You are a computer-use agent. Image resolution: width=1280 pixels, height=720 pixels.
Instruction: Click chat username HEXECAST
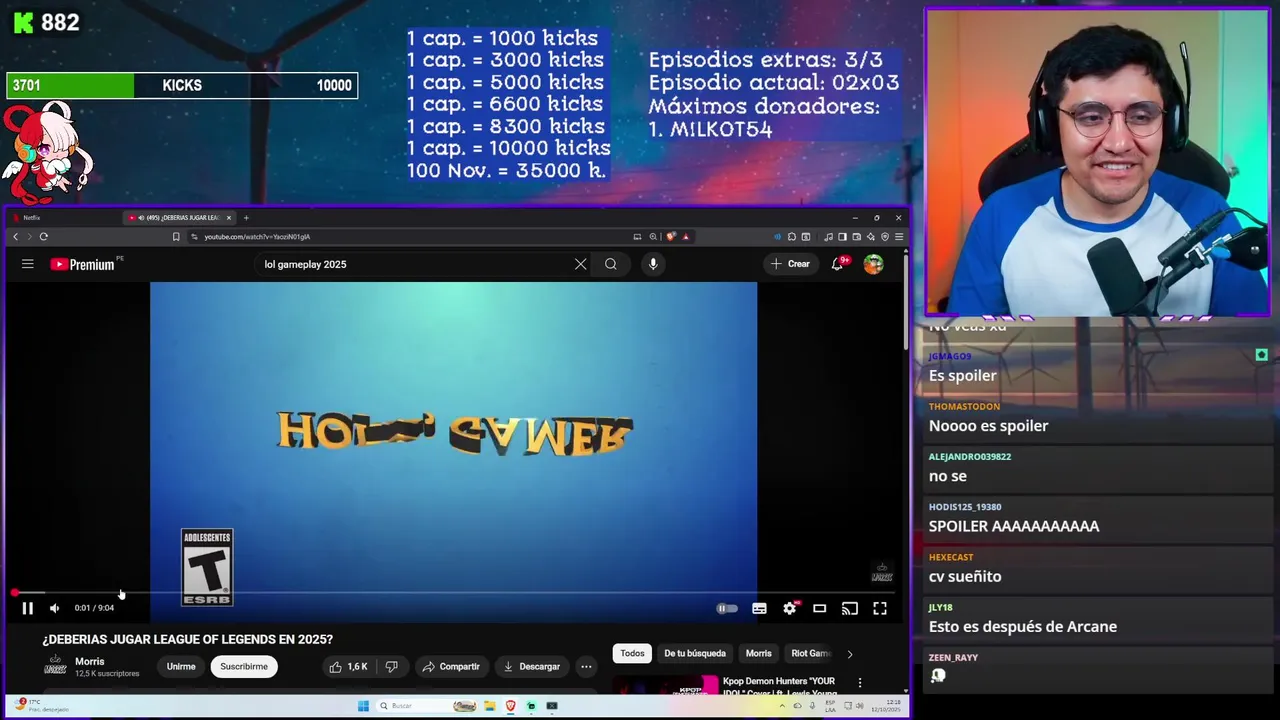(951, 557)
